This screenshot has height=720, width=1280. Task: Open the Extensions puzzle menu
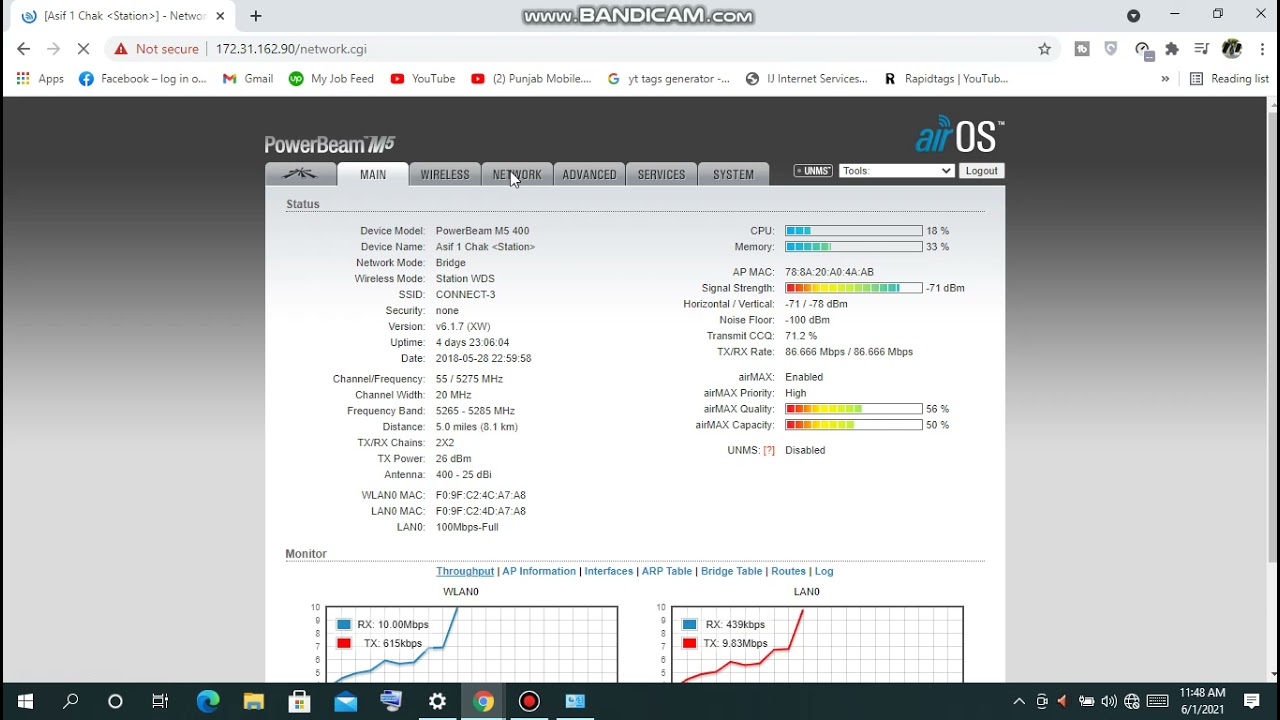click(x=1172, y=49)
